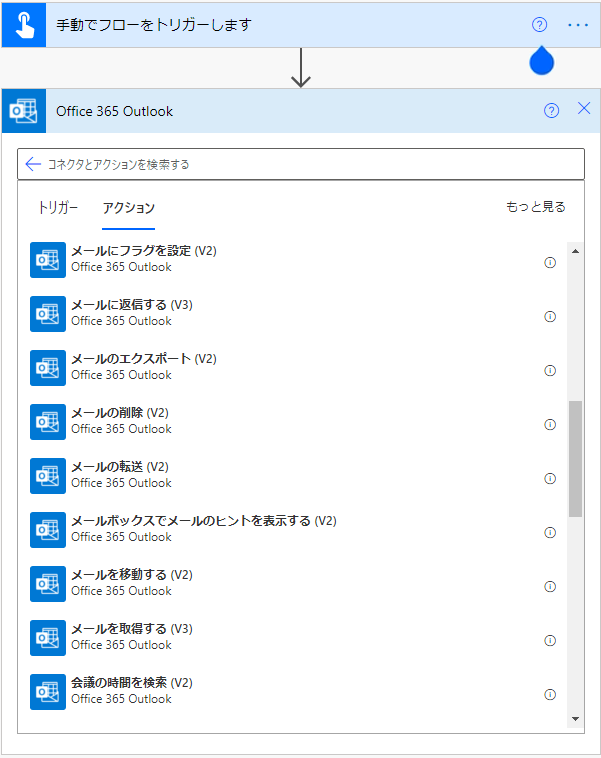Screen dimensions: 601x758
Task: Go back using the search box arrow
Action: tap(33, 164)
